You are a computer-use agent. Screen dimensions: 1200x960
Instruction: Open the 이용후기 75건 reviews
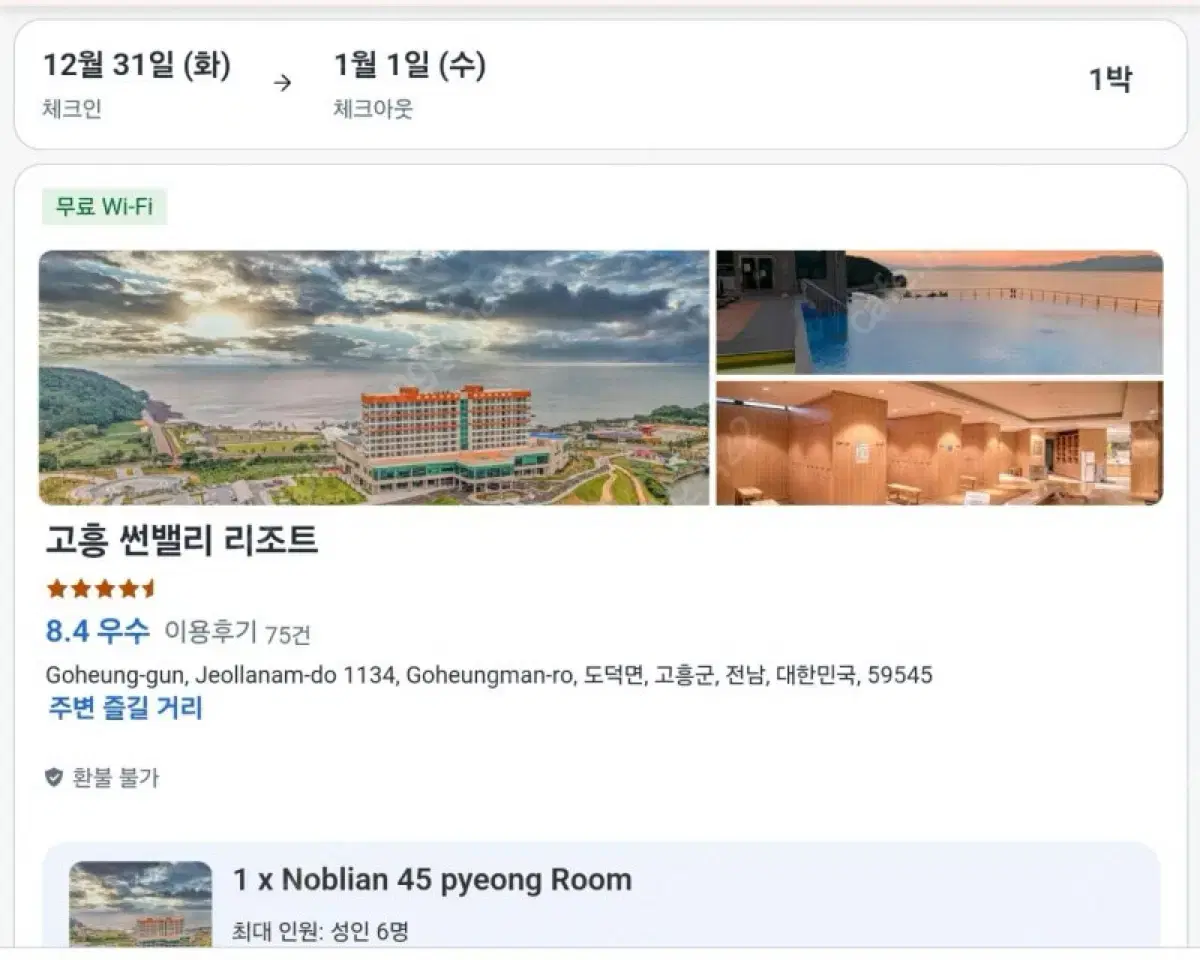tap(238, 633)
